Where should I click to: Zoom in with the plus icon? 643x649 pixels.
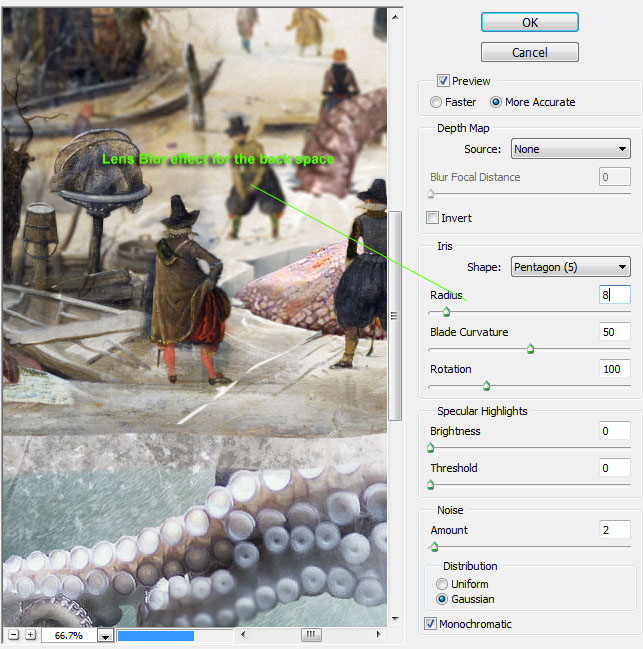tap(30, 635)
